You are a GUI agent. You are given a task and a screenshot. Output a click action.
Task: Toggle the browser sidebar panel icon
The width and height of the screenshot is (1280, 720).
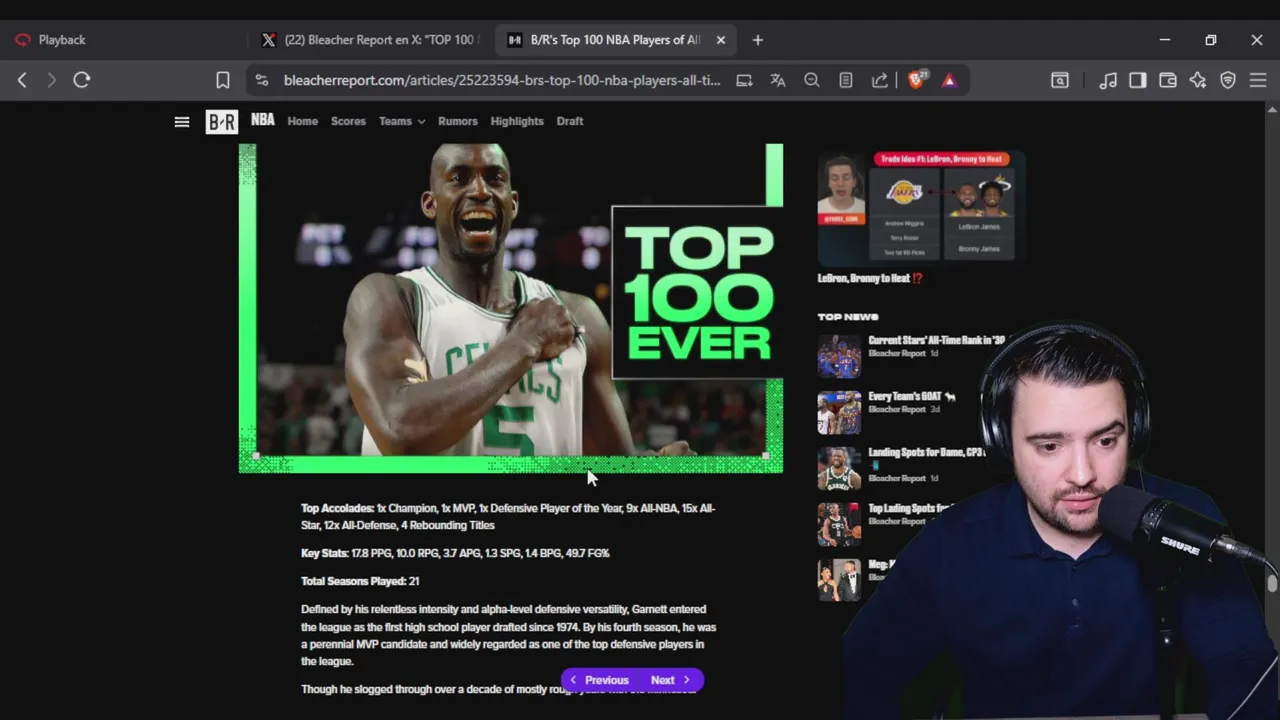click(x=1138, y=80)
